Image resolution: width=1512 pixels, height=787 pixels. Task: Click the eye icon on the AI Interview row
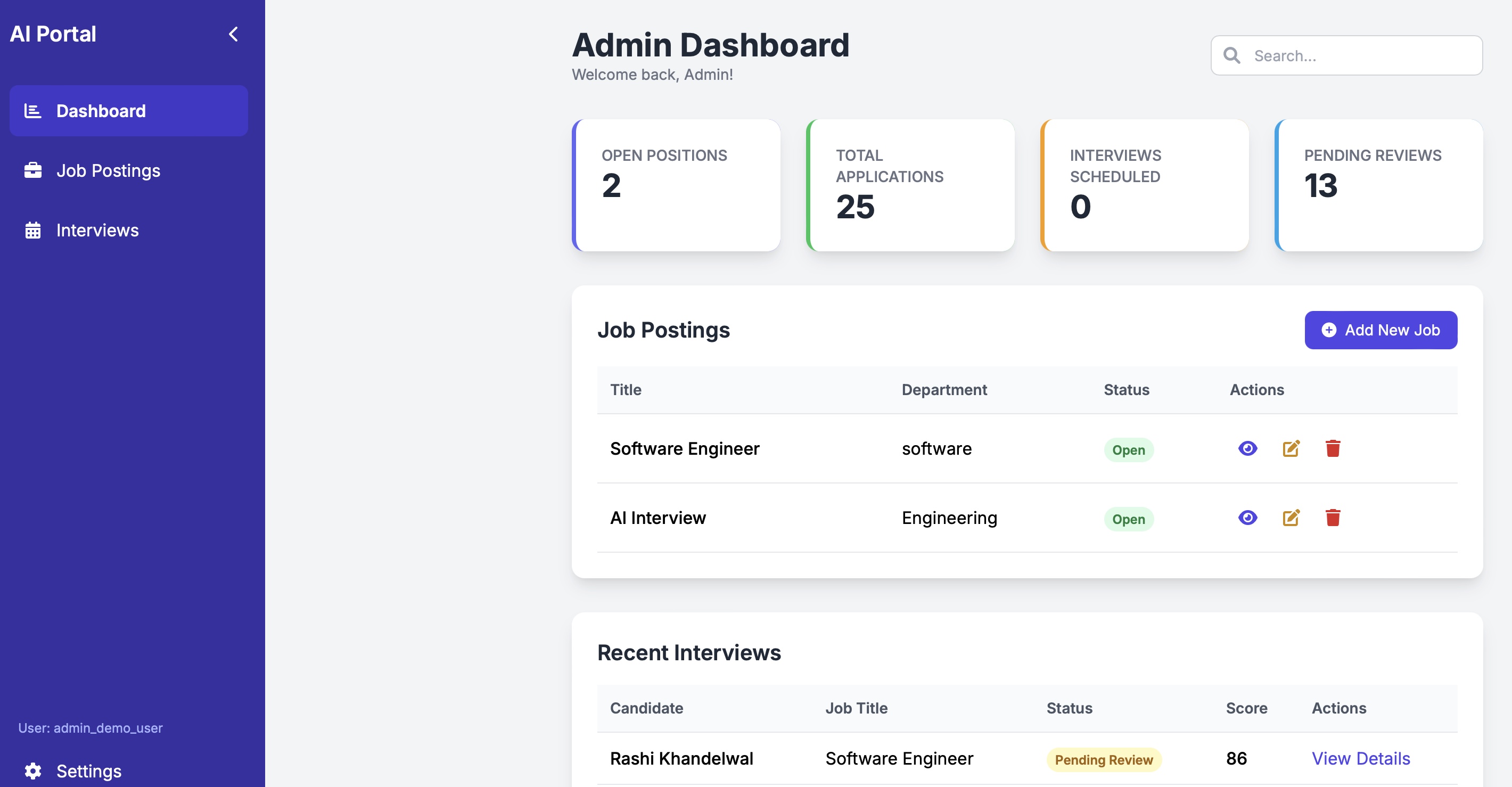click(1247, 518)
